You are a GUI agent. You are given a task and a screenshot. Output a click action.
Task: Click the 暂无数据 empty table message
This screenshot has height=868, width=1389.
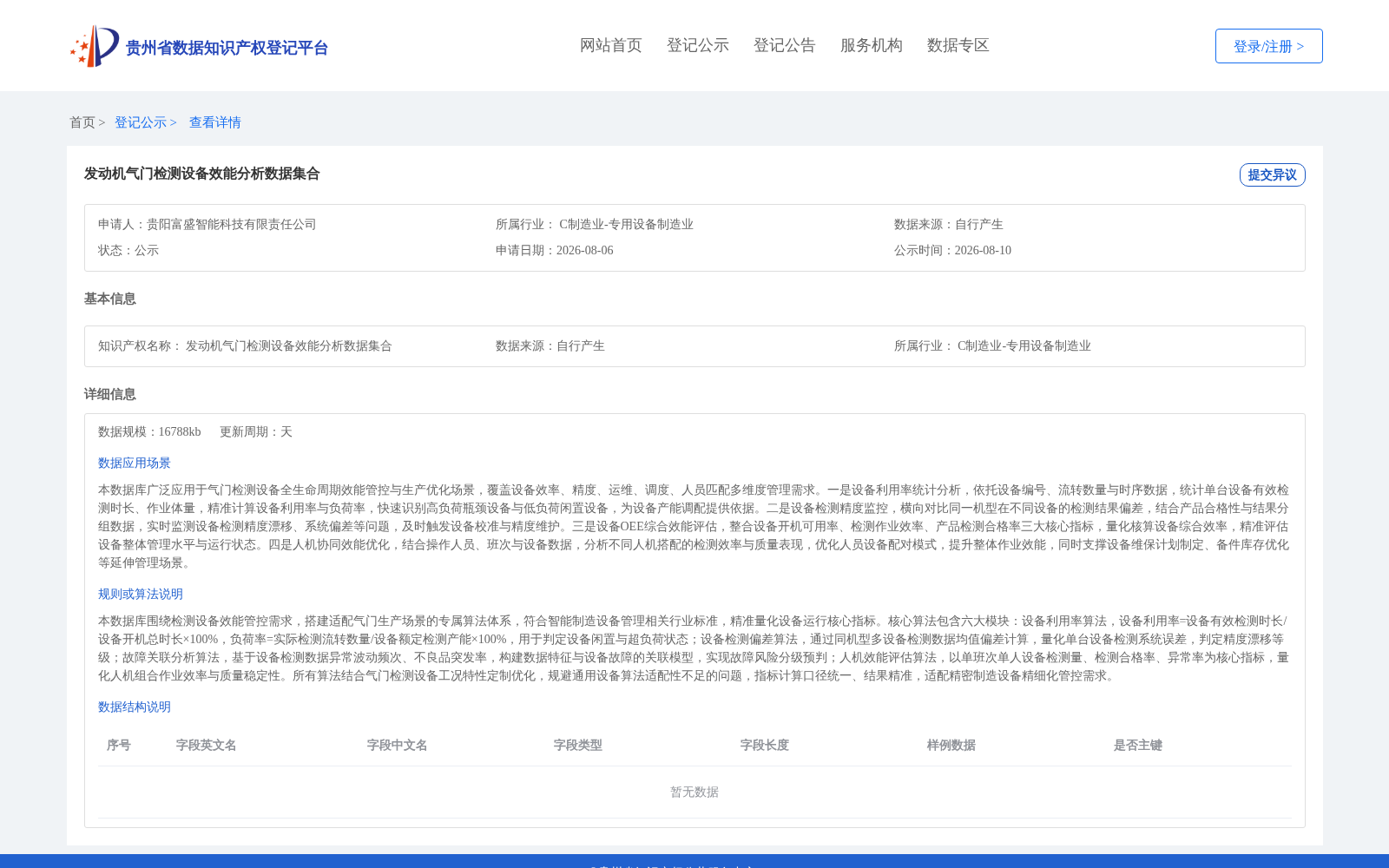point(694,792)
